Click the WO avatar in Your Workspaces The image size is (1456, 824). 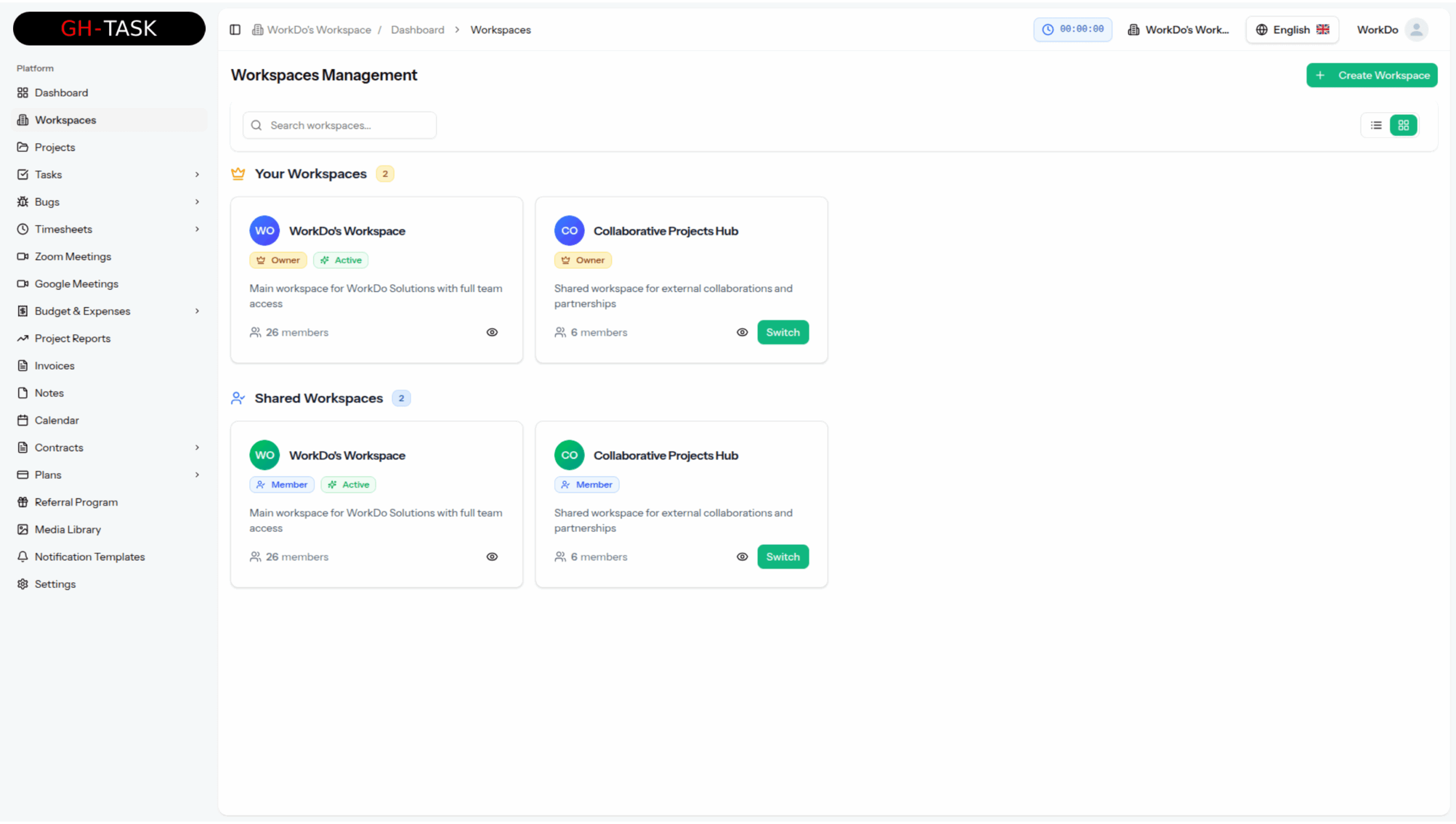[x=264, y=231]
